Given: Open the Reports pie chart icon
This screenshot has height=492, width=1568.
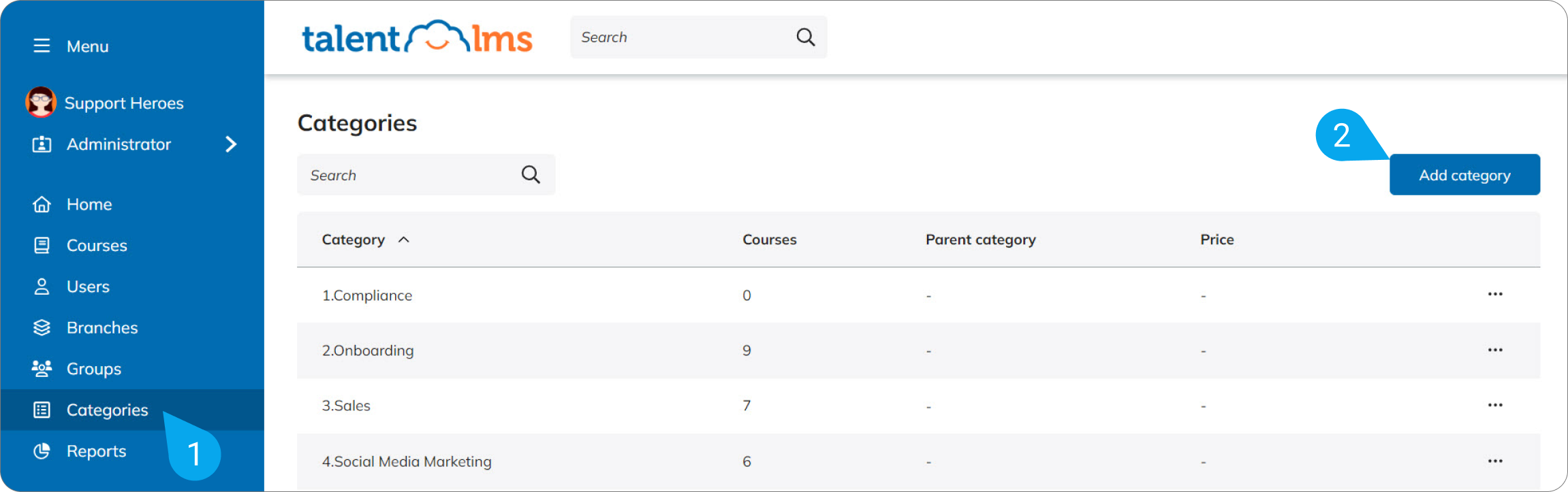Looking at the screenshot, I should [42, 451].
